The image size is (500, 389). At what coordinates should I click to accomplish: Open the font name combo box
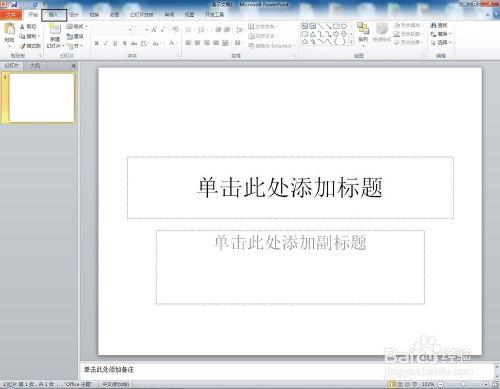pos(113,30)
